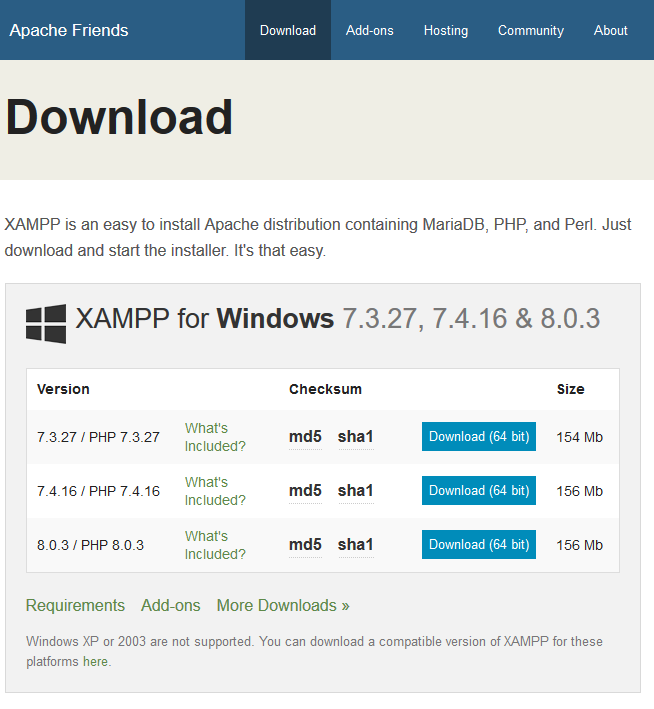Show md5 checksum for 7.4.16
Viewport: 654px width, 709px height.
(305, 491)
